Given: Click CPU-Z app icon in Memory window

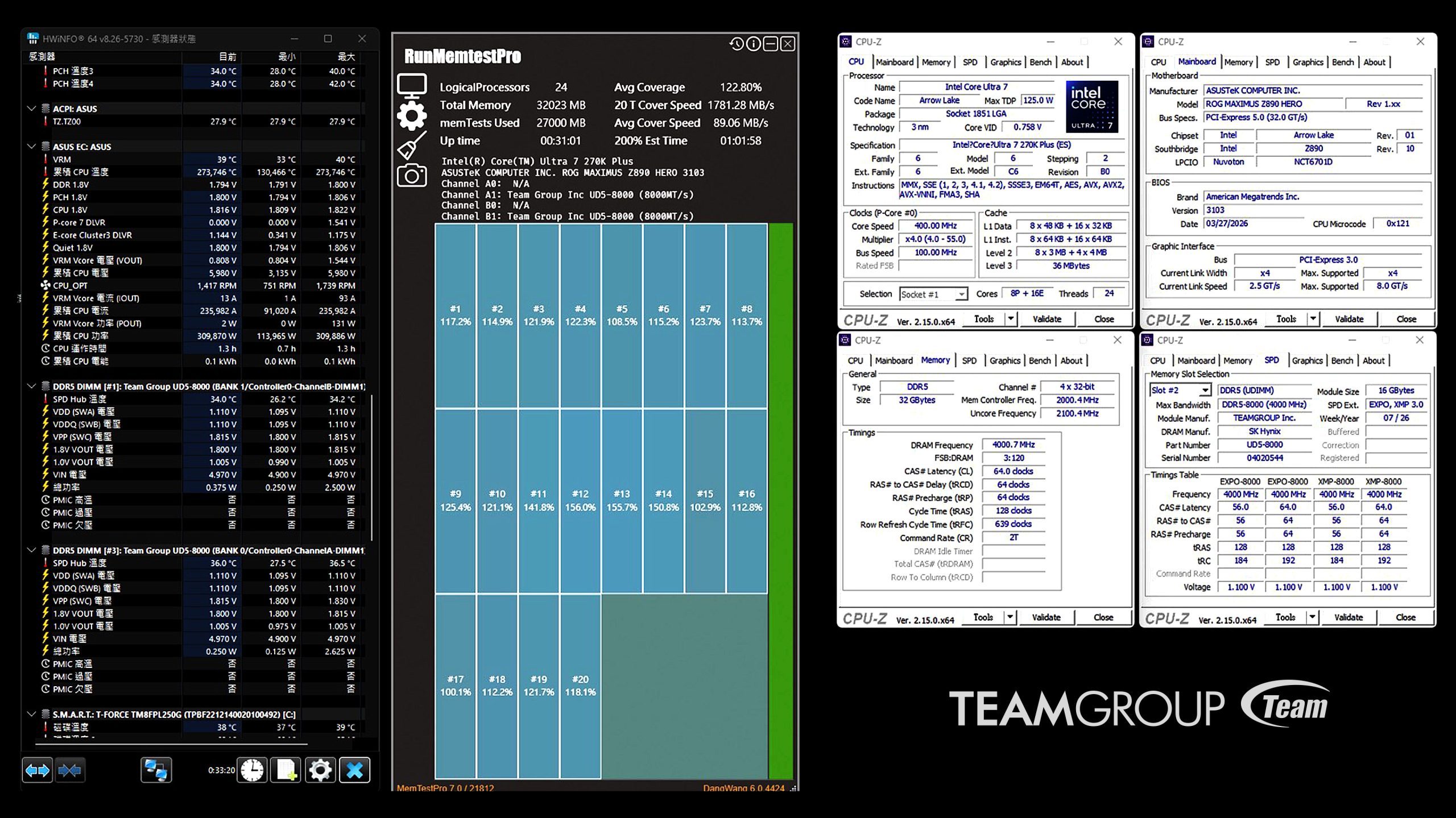Looking at the screenshot, I should [x=846, y=340].
